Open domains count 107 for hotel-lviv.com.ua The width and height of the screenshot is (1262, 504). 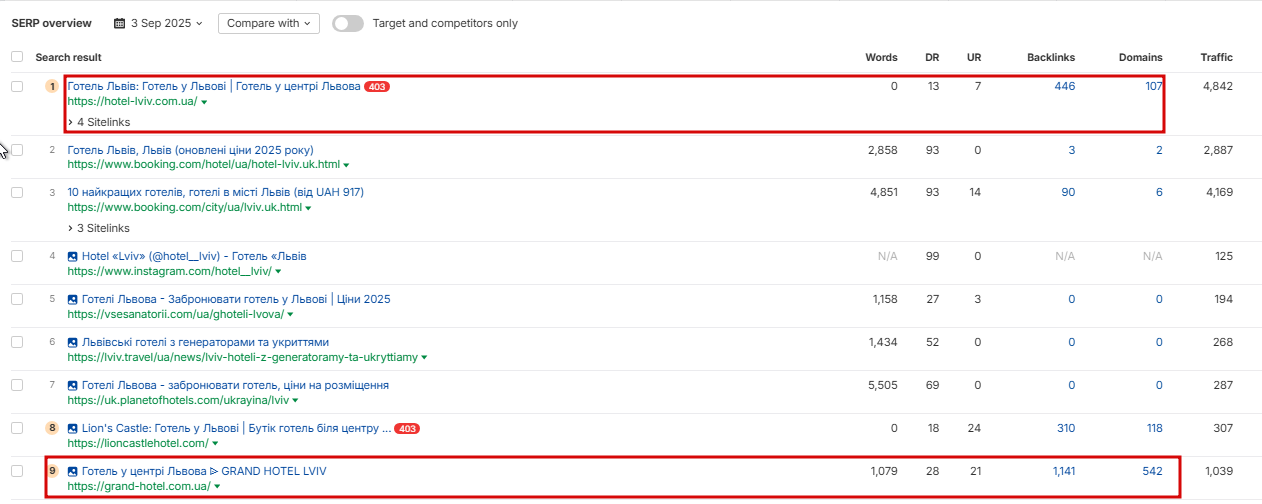tap(1154, 87)
